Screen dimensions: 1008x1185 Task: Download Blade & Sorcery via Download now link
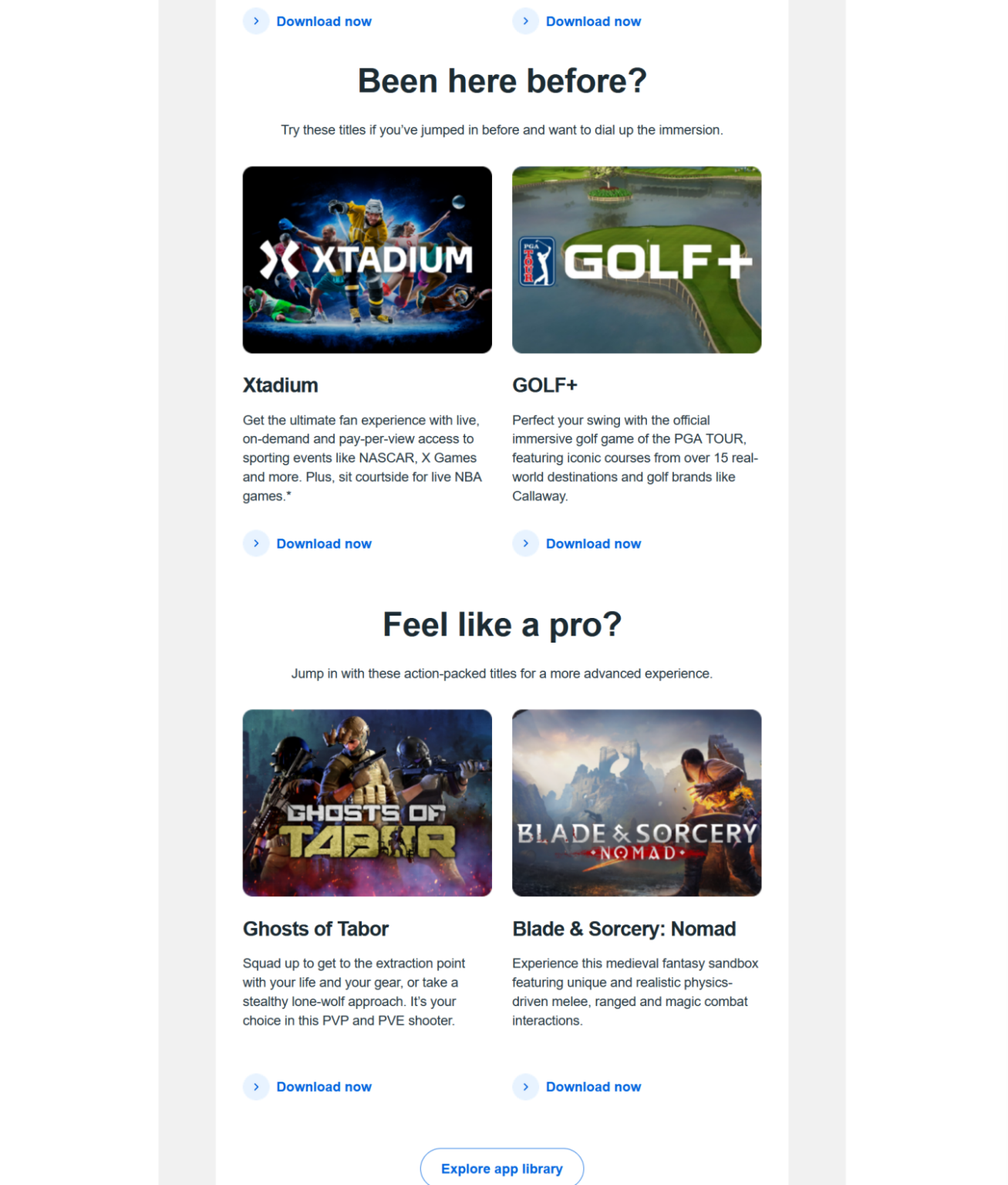point(593,1087)
